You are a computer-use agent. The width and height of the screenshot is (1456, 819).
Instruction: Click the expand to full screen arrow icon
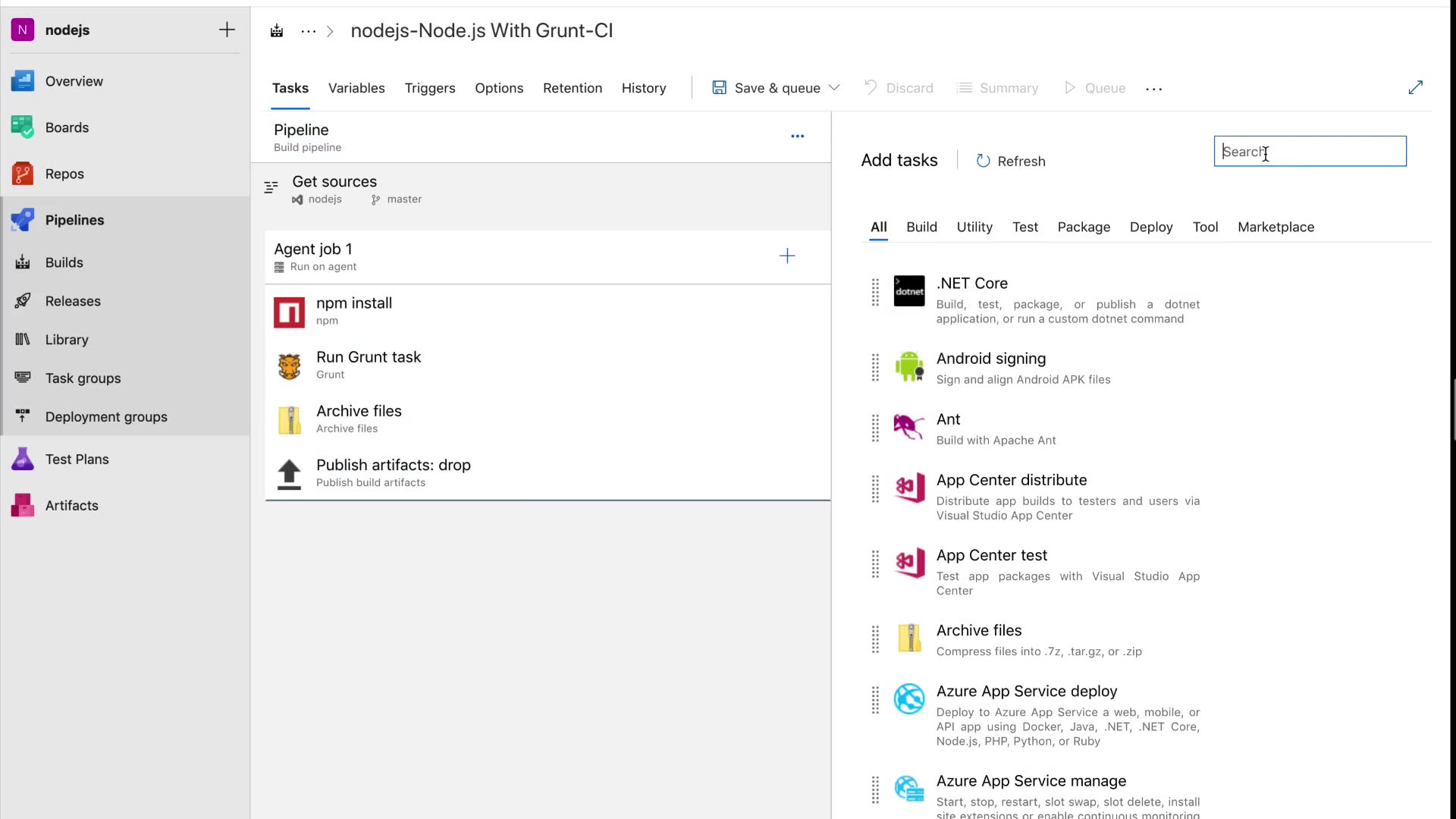[x=1415, y=88]
